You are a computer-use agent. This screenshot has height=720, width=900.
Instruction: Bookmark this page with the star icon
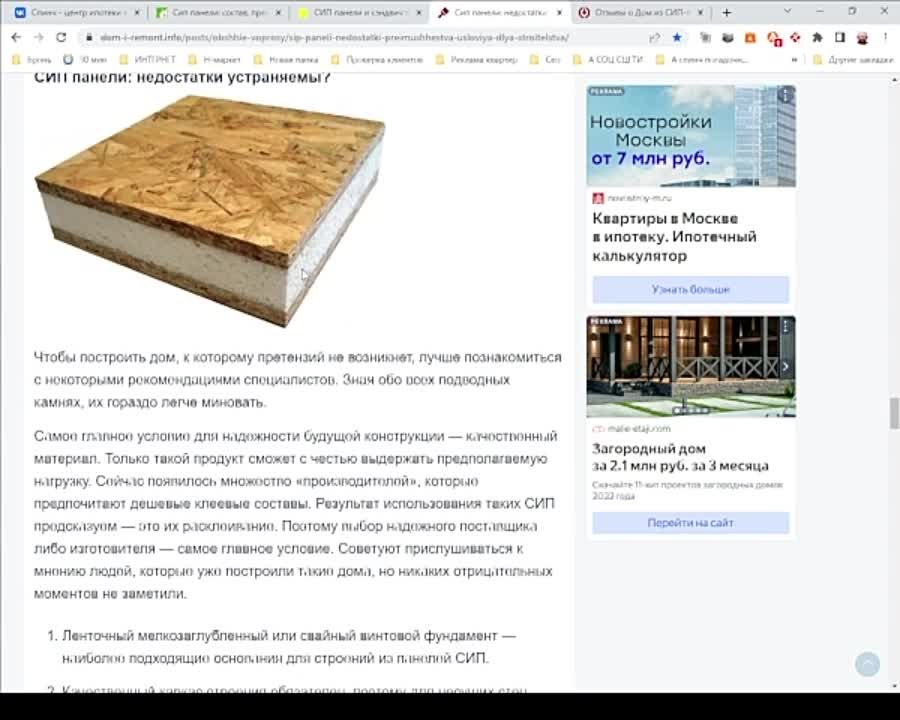[x=678, y=37]
